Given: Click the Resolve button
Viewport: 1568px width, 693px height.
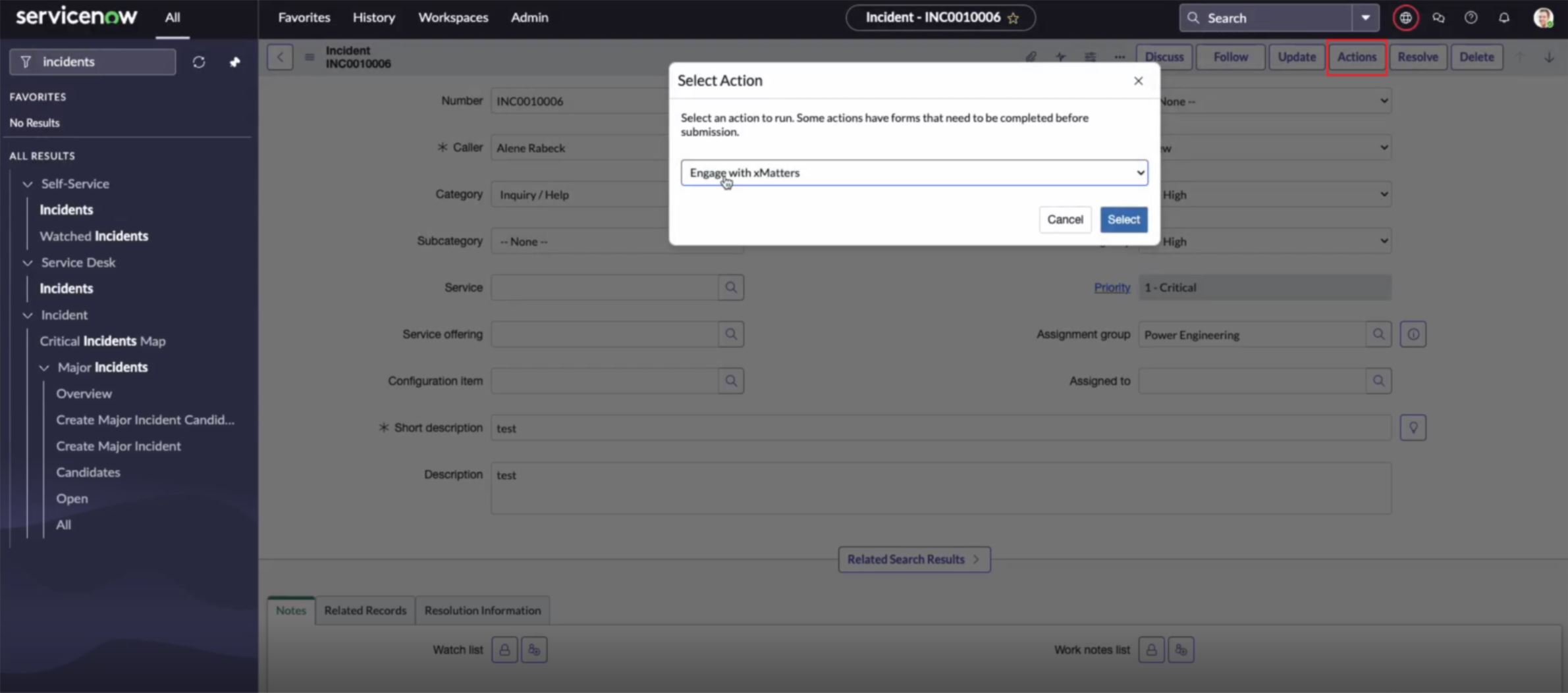Looking at the screenshot, I should pos(1418,57).
